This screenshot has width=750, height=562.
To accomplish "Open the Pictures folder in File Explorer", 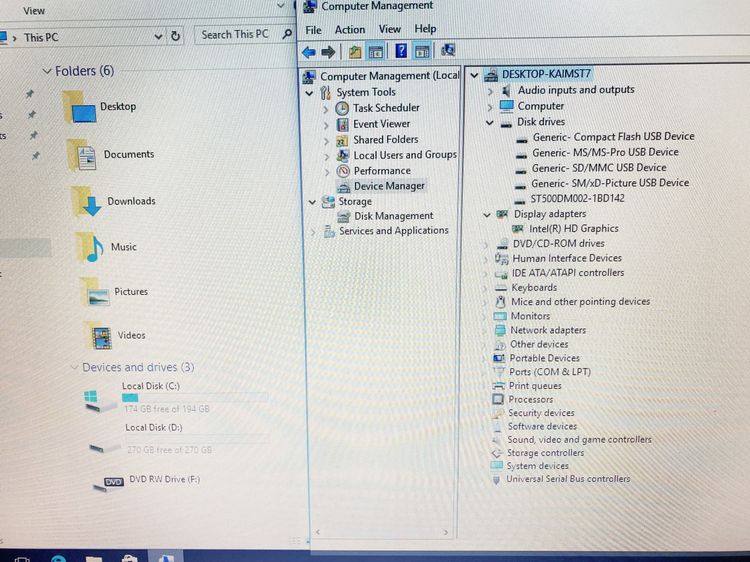I will click(x=115, y=291).
